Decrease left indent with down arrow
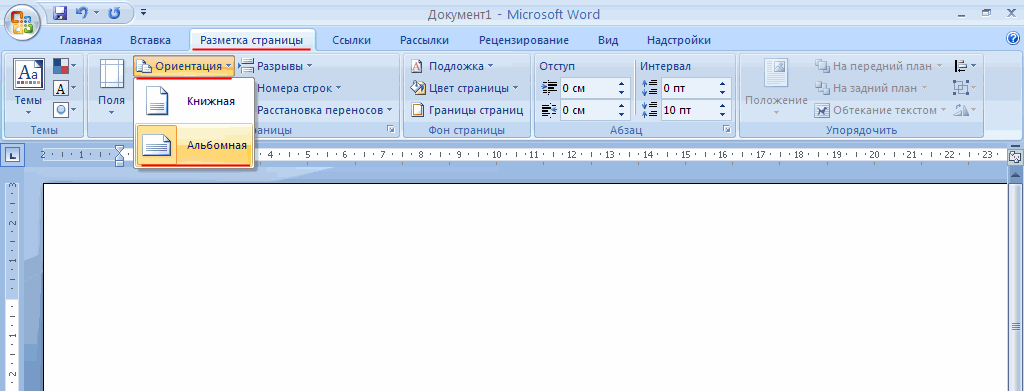 [620, 92]
